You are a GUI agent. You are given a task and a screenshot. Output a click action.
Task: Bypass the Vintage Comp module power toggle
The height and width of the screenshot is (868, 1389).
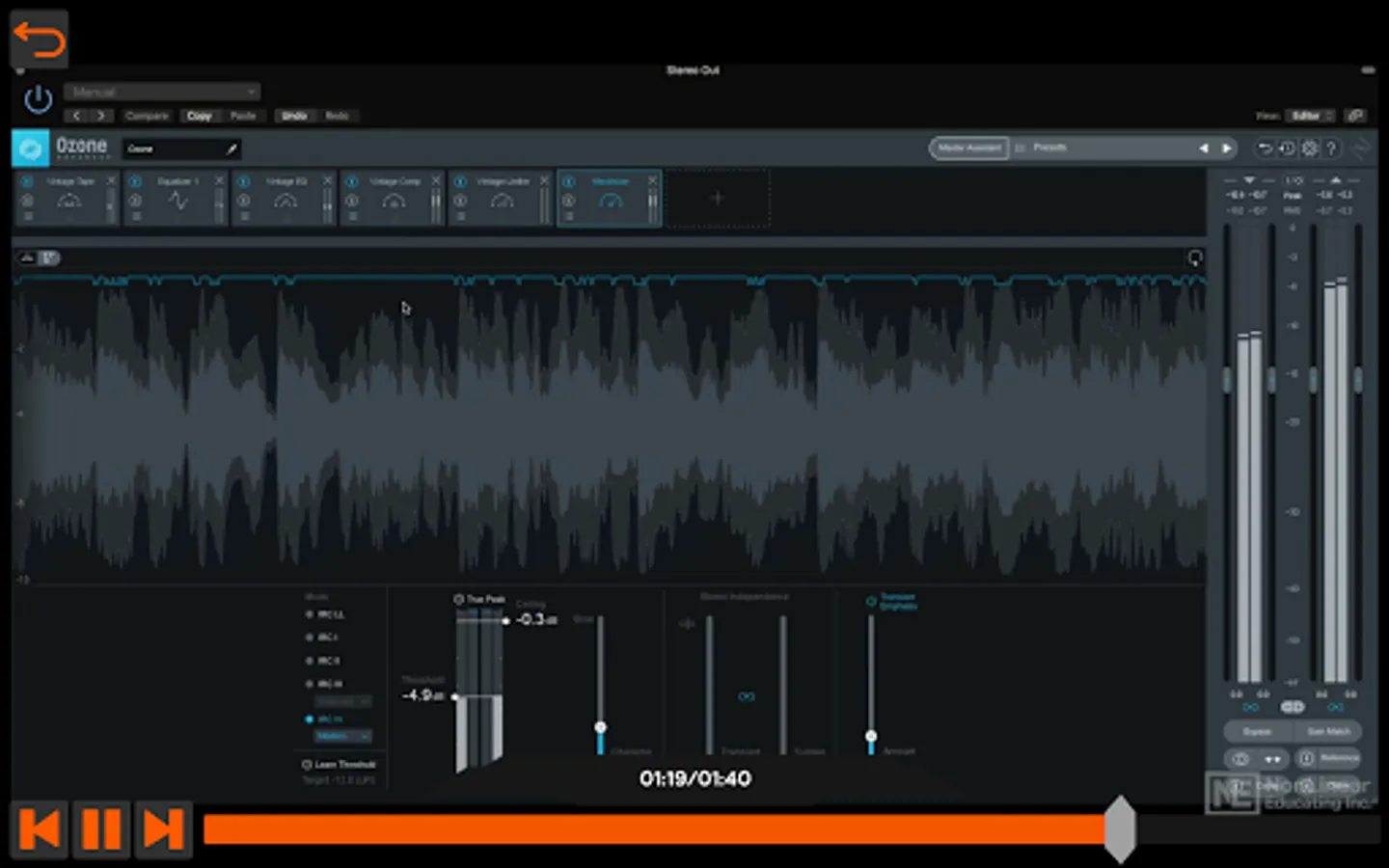pyautogui.click(x=352, y=181)
